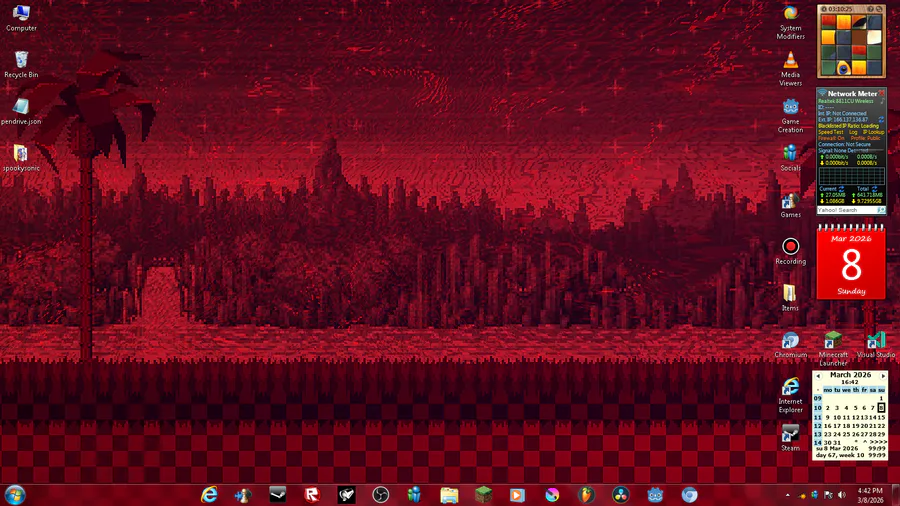Select today's date 8 in calendar gadget
This screenshot has width=900, height=506.
point(881,408)
